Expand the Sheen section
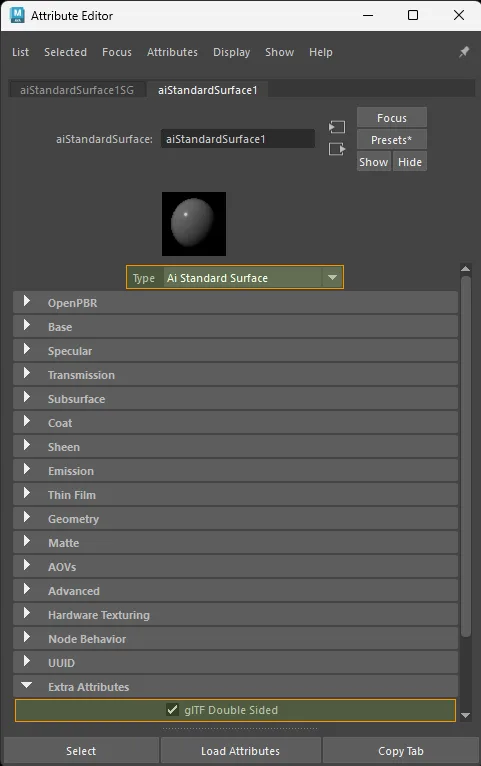The image size is (481, 766). [x=235, y=447]
